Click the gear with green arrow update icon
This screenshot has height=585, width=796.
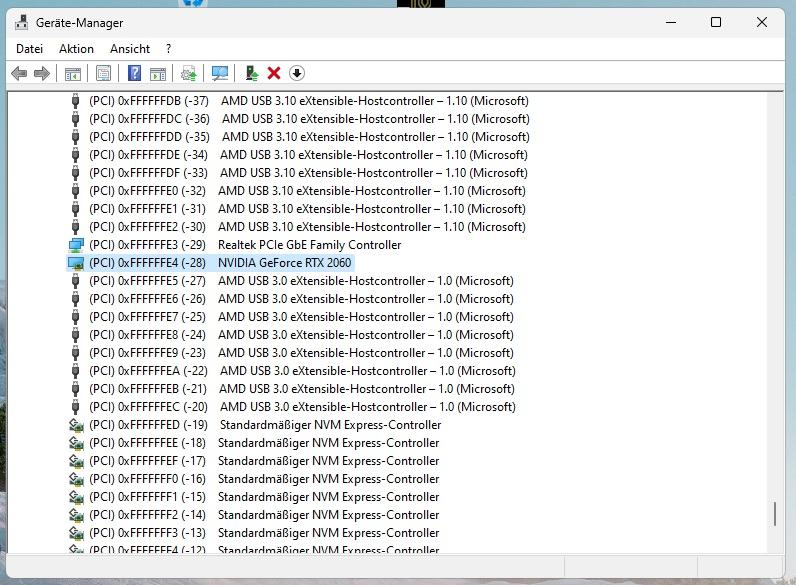189,74
